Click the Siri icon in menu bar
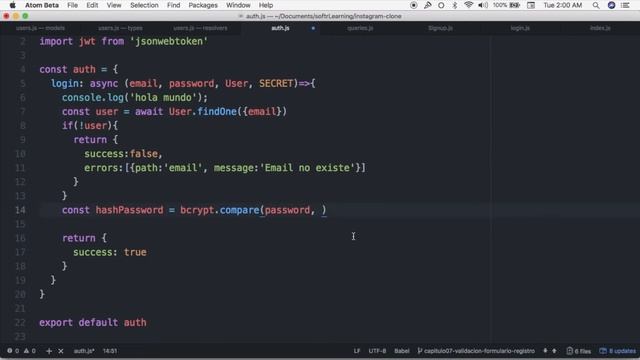 611,5
